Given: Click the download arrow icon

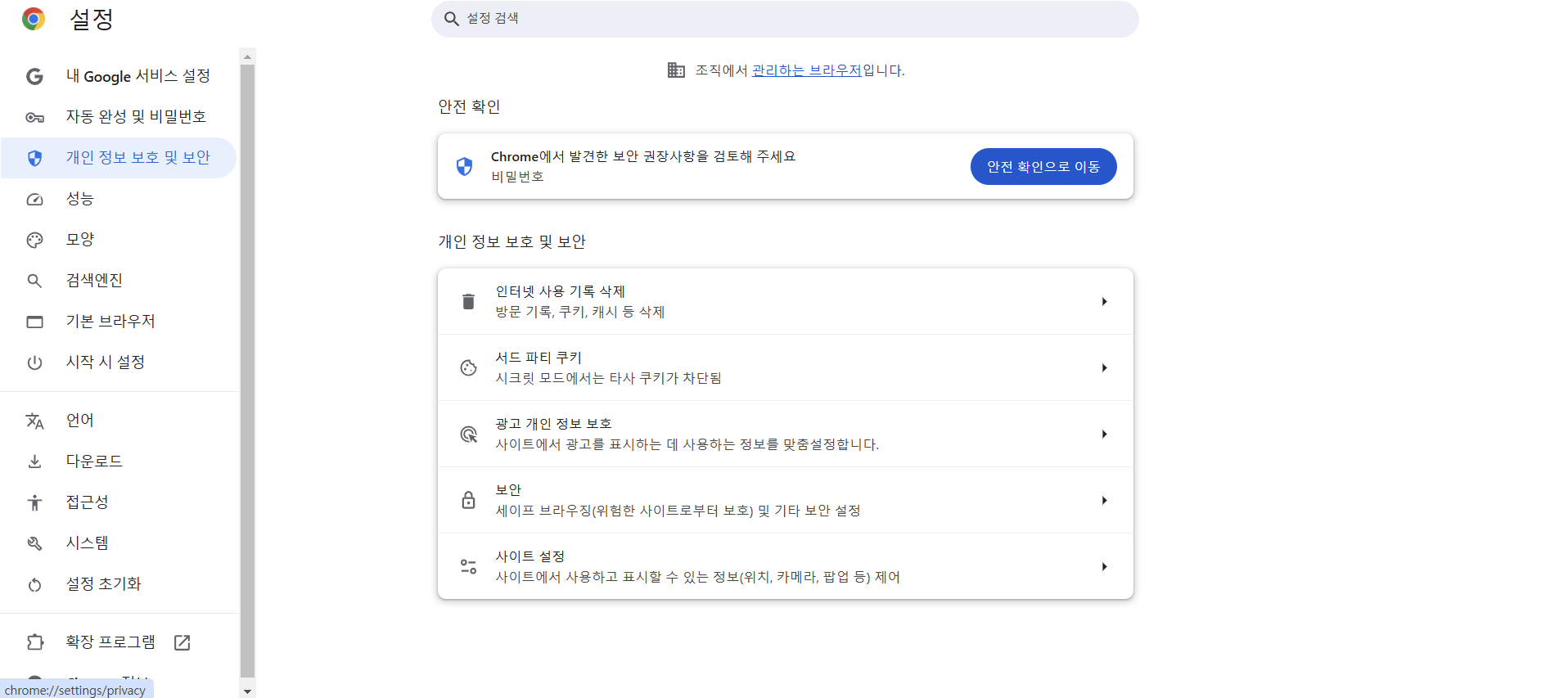Looking at the screenshot, I should 34,462.
